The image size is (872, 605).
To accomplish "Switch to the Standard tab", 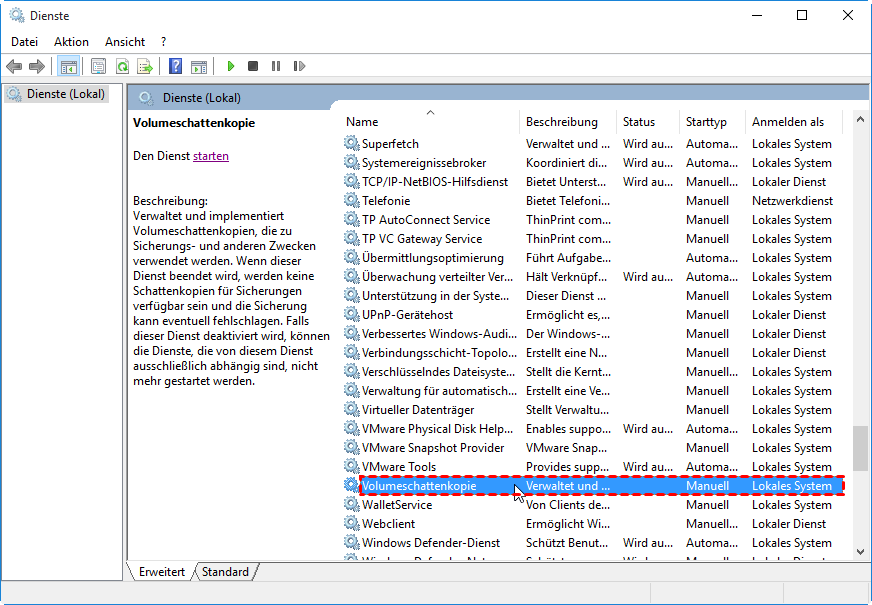I will click(x=225, y=572).
